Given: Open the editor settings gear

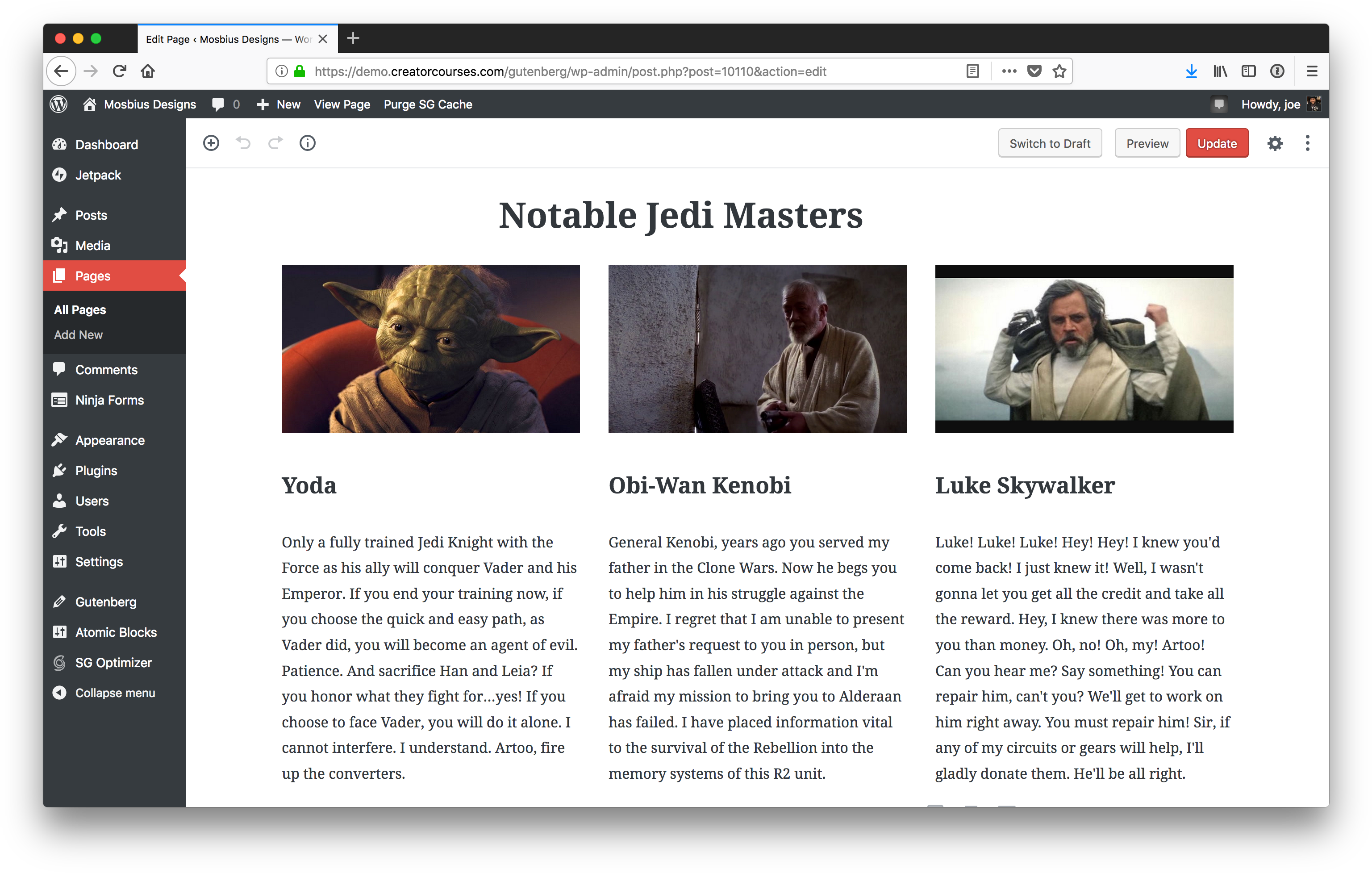Looking at the screenshot, I should [1275, 142].
